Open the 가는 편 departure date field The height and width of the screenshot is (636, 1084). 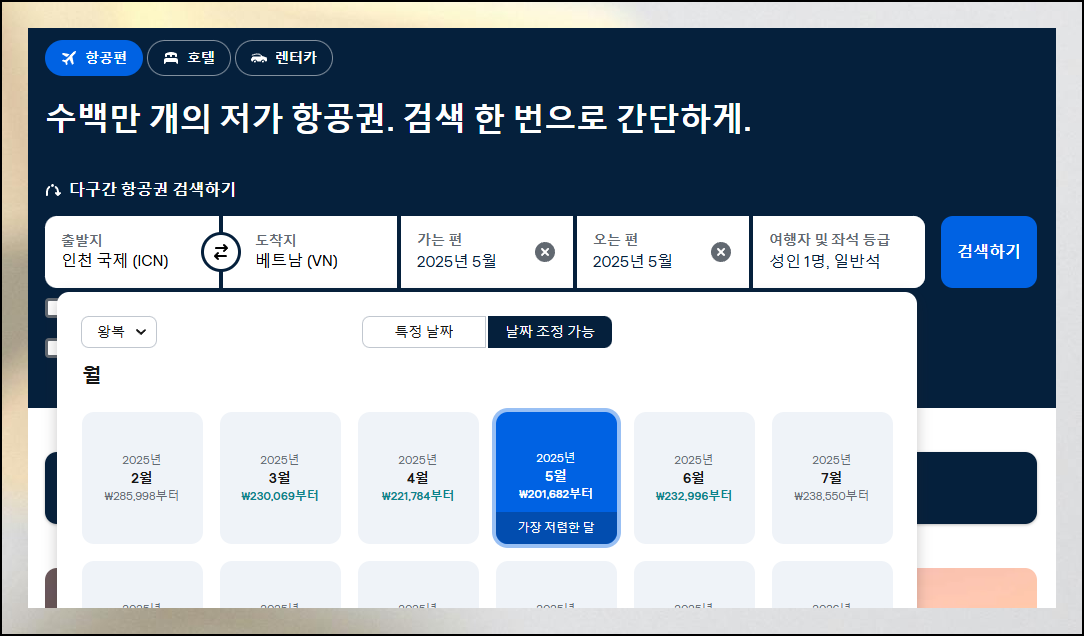click(487, 252)
